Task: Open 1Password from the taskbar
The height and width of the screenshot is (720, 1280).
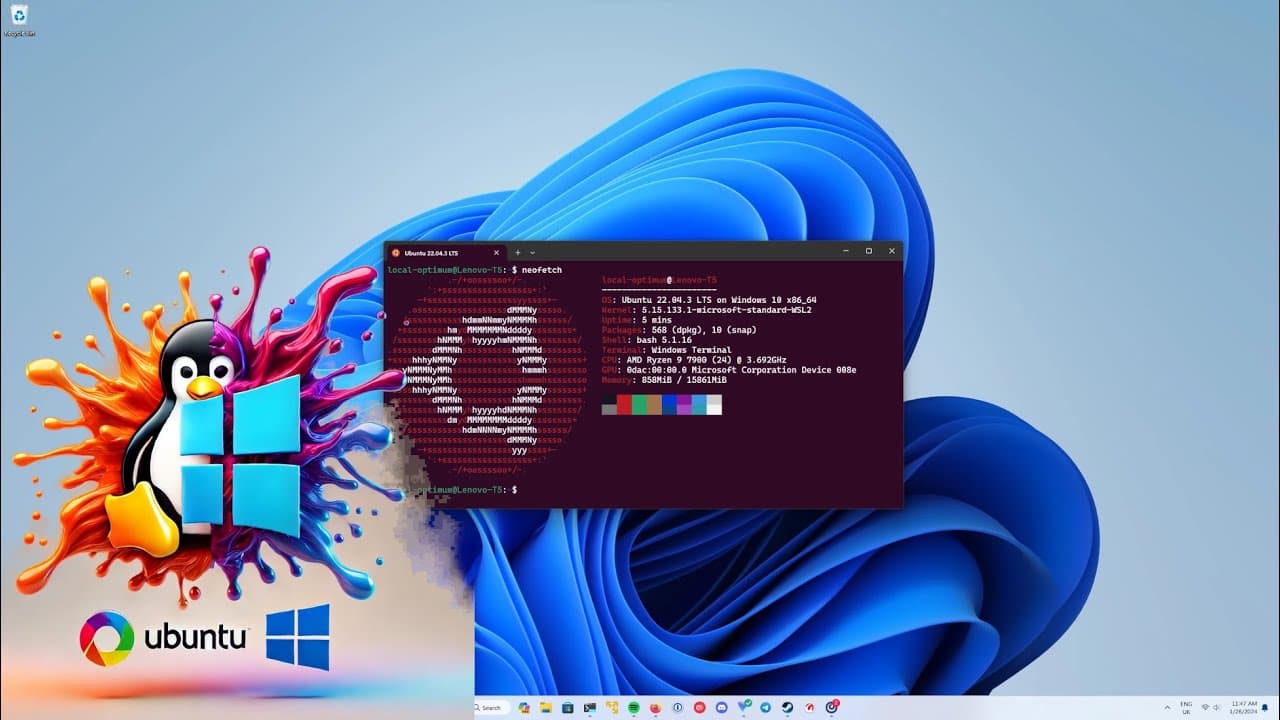Action: pos(678,707)
